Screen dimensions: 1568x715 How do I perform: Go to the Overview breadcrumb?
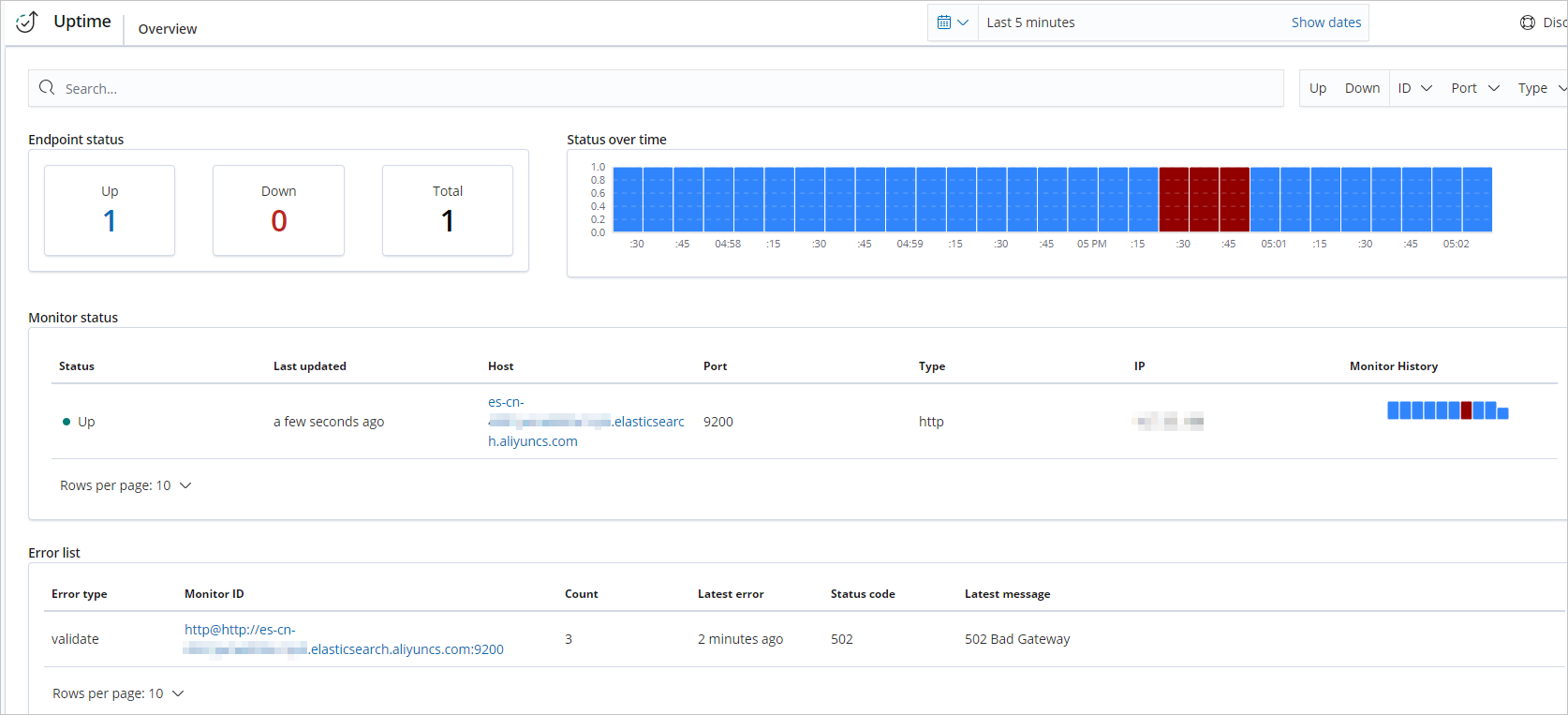coord(168,29)
